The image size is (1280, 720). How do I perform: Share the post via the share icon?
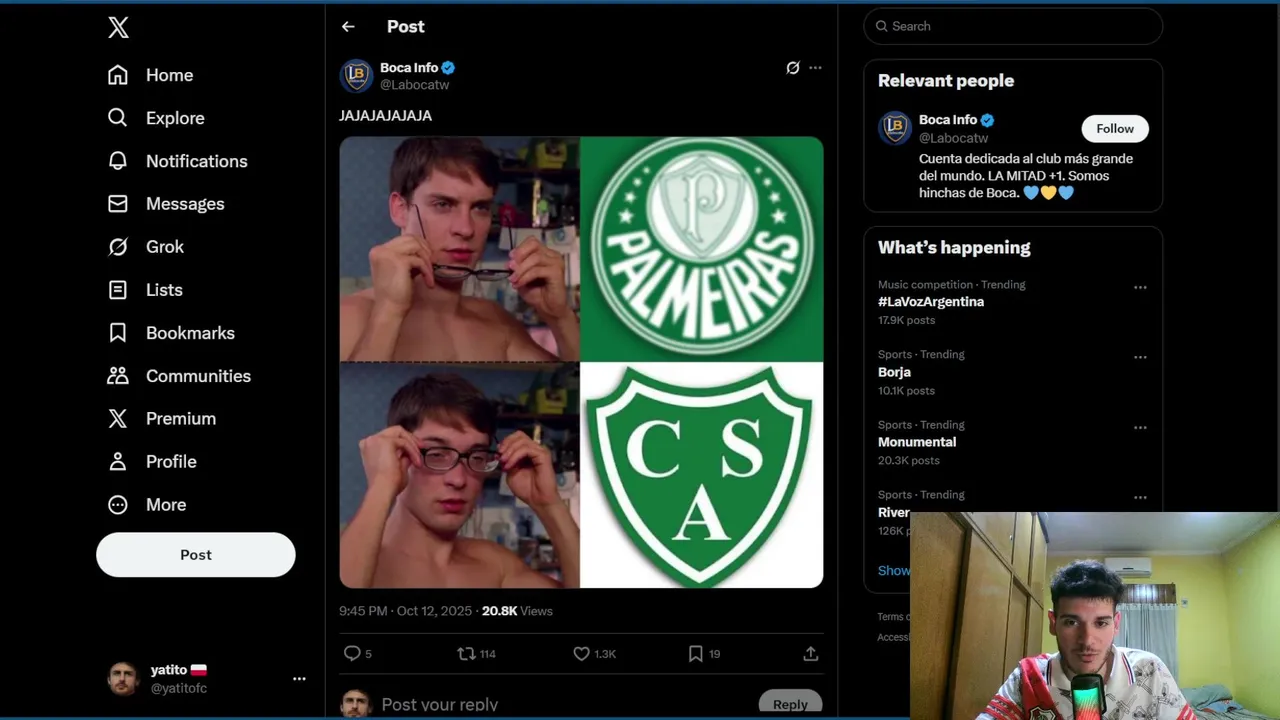(810, 653)
